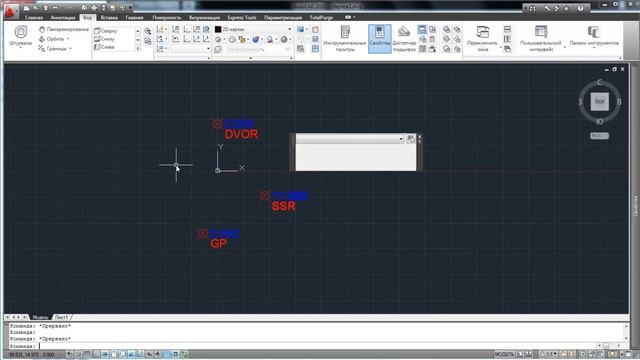Open the Лист1 layout tab
The width and height of the screenshot is (640, 360).
pos(61,317)
